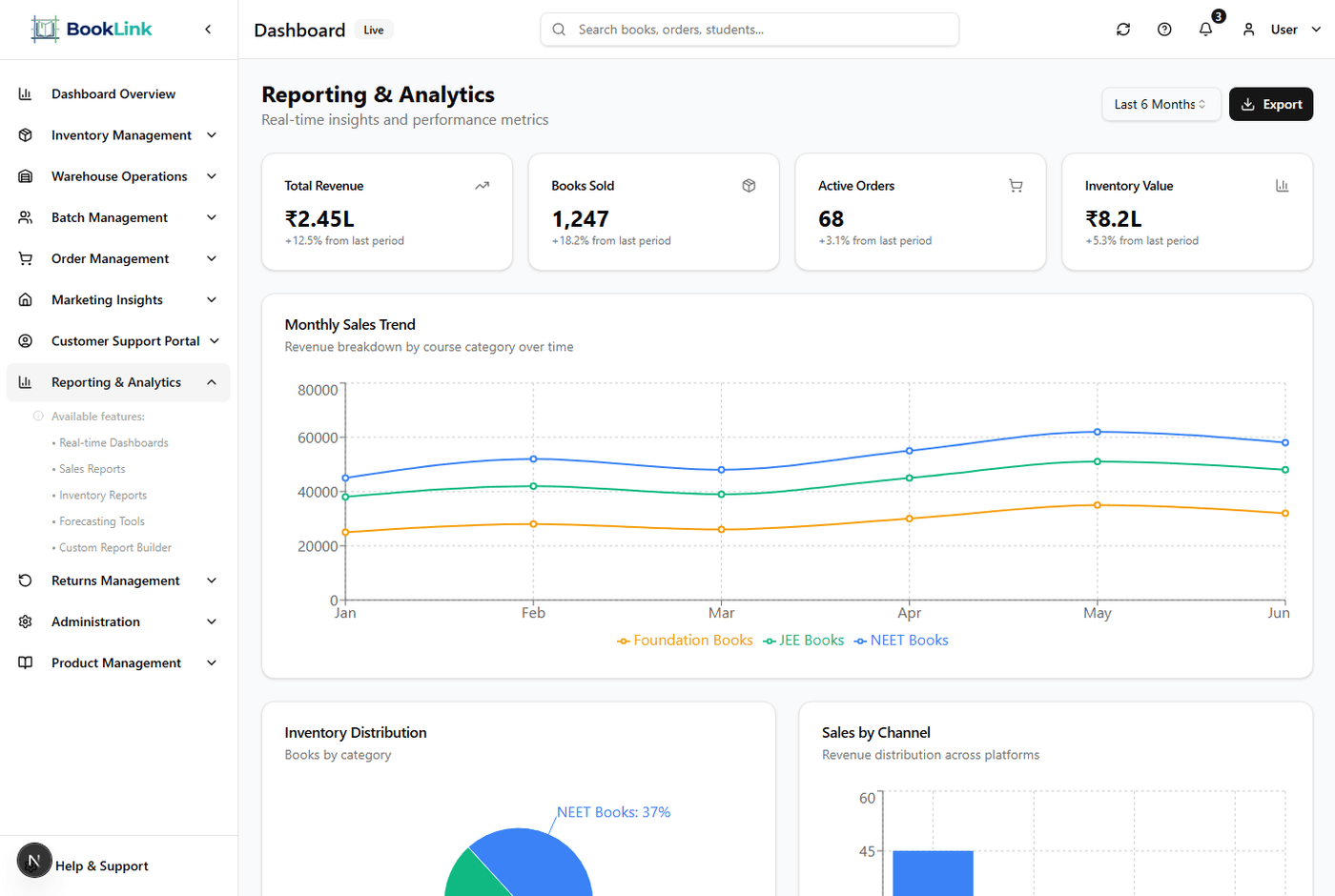Open the User account menu
Viewport: 1335px width, 896px height.
point(1283,30)
